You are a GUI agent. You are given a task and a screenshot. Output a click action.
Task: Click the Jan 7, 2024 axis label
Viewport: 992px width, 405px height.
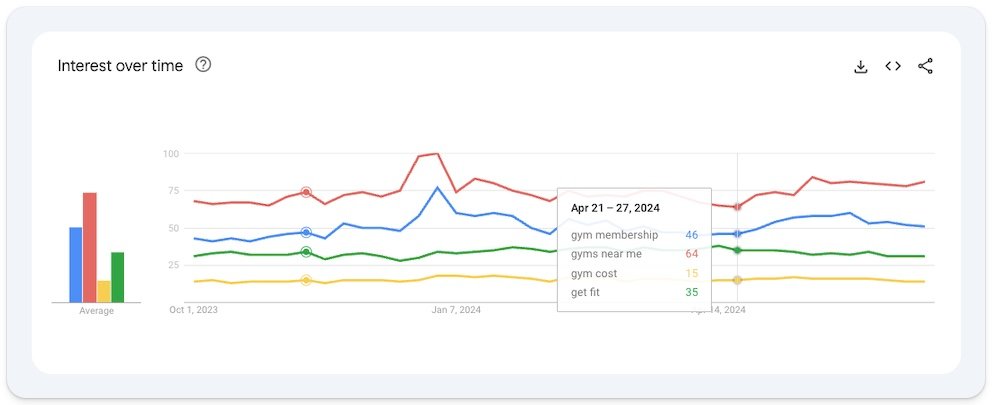(x=456, y=310)
